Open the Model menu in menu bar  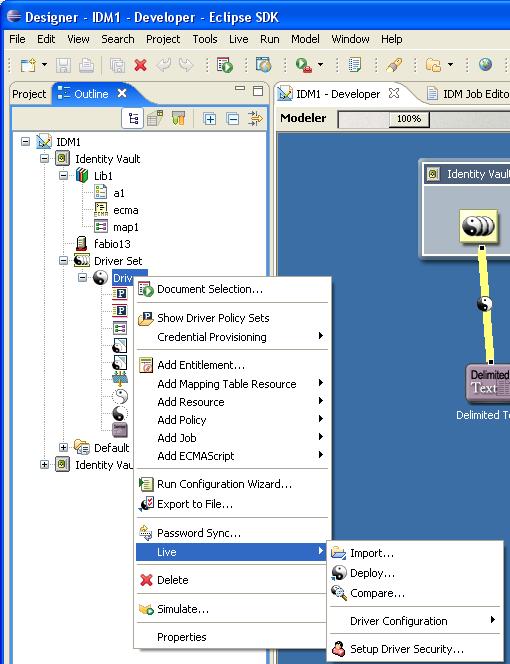[x=305, y=39]
